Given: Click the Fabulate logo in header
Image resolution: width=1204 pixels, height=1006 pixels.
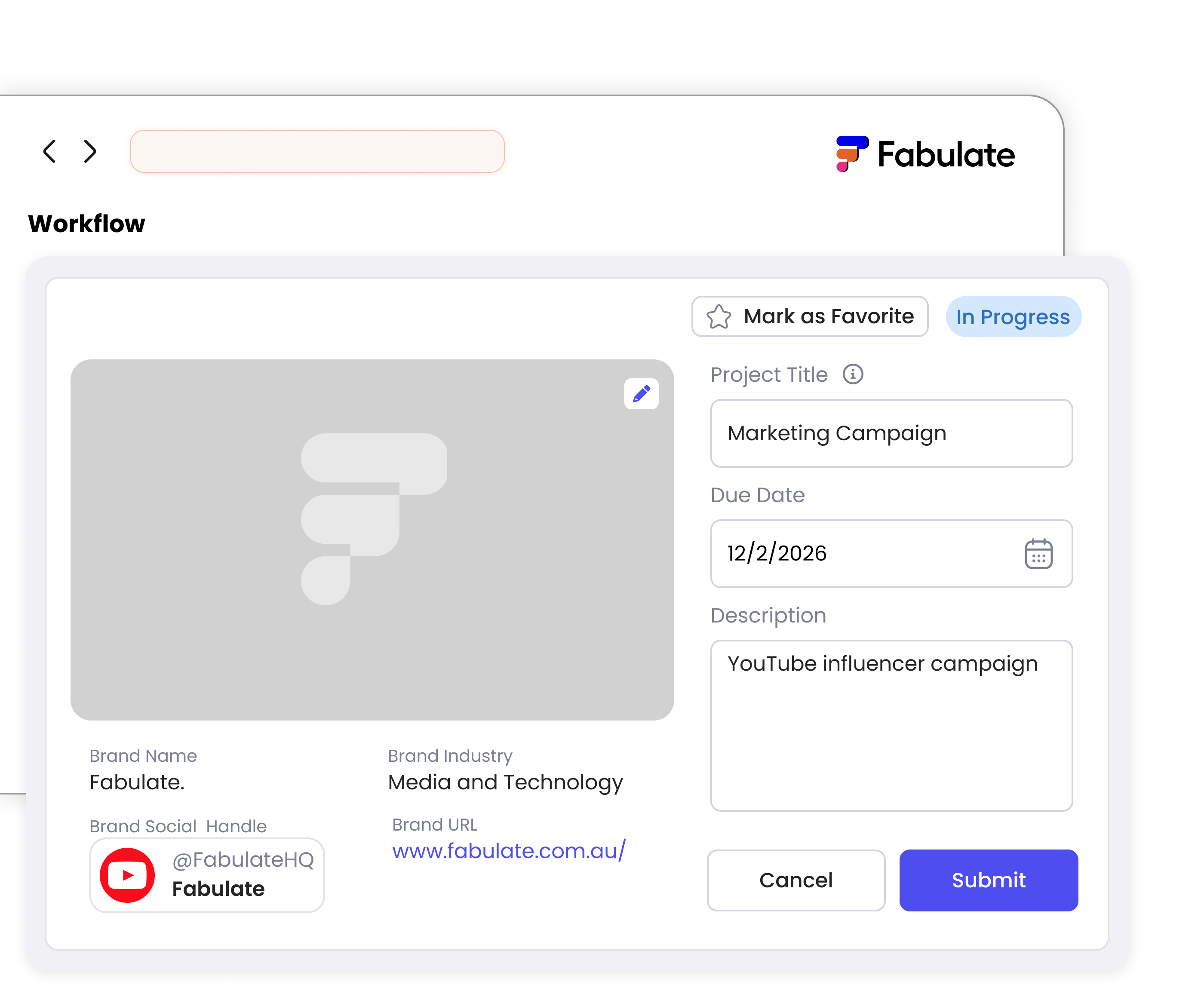Looking at the screenshot, I should pos(925,154).
